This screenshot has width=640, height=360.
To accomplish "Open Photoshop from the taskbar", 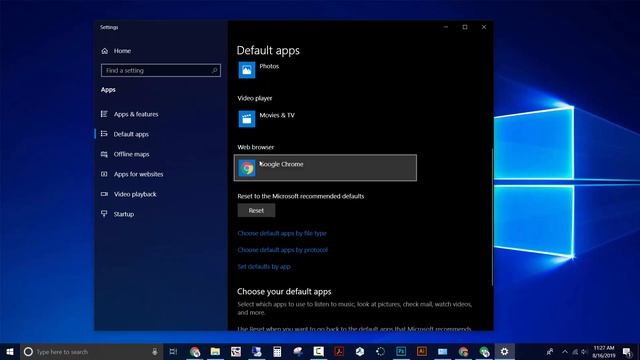I will [401, 351].
